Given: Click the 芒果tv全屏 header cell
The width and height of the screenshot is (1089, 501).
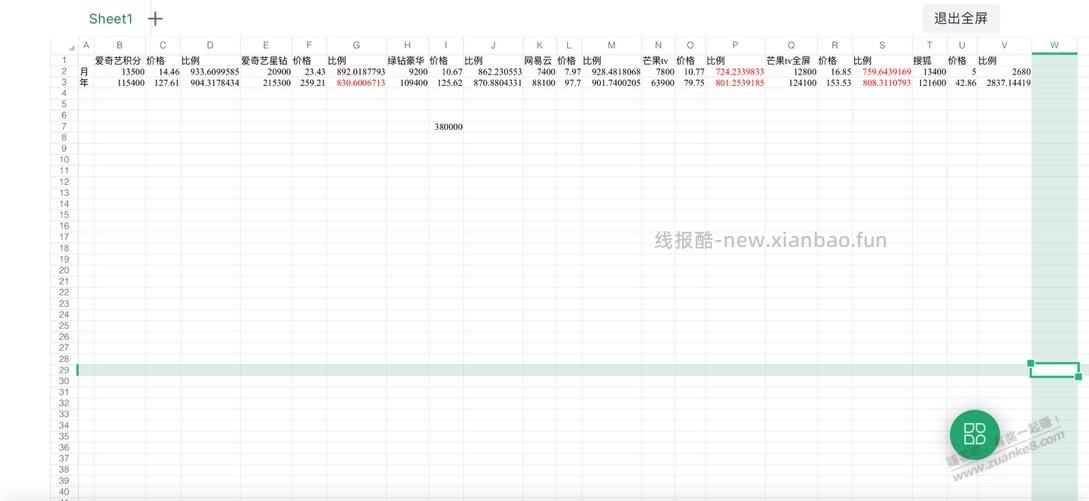Looking at the screenshot, I should (x=789, y=61).
